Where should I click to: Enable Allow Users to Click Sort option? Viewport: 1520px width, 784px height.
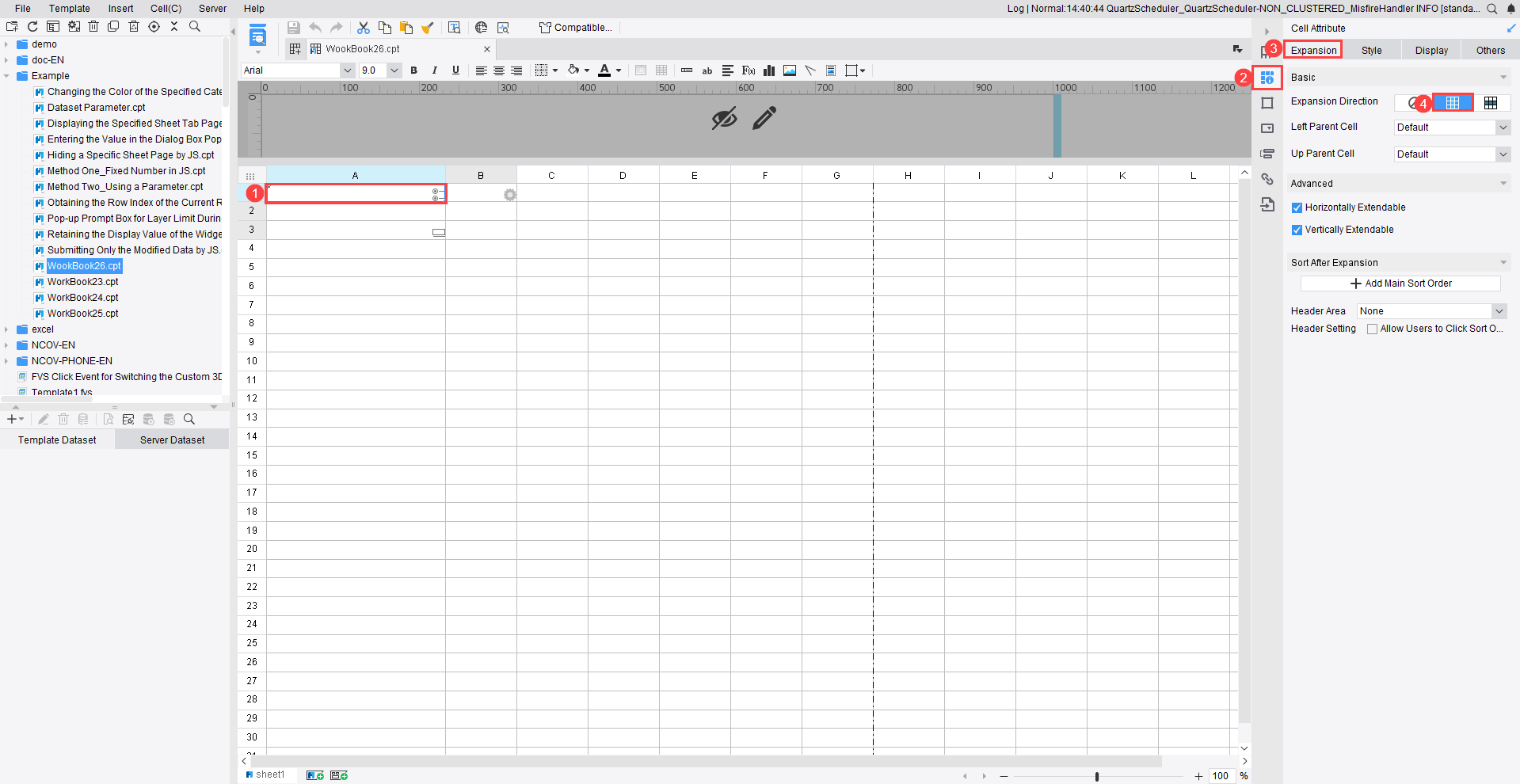(1373, 329)
